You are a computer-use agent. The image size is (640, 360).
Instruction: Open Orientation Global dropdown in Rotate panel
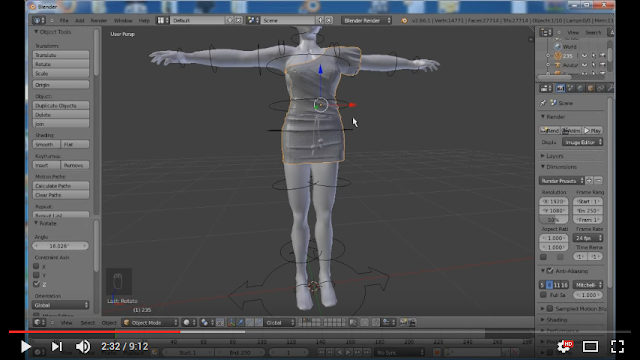click(60, 305)
